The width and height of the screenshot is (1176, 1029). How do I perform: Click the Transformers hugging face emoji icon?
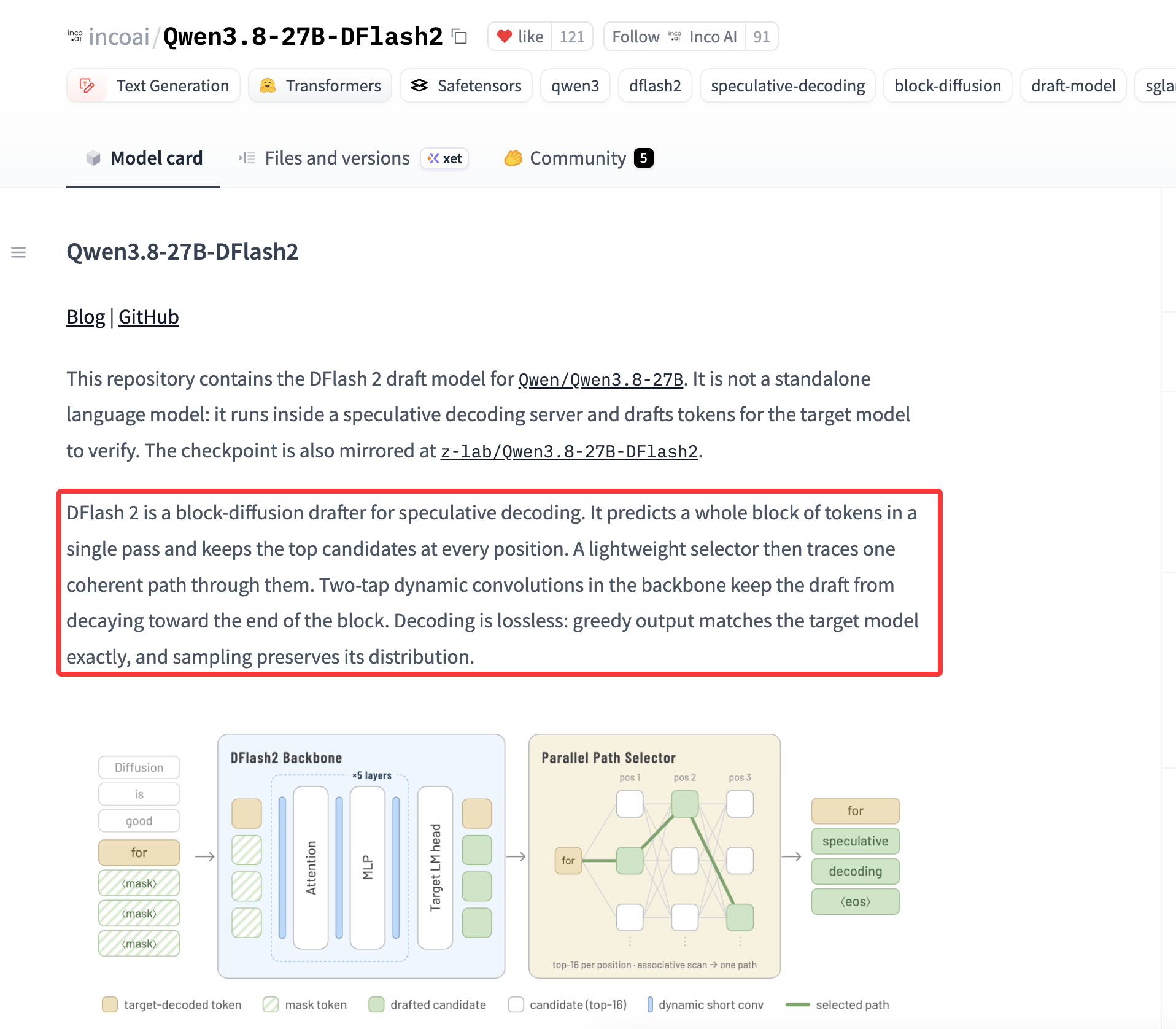(268, 86)
